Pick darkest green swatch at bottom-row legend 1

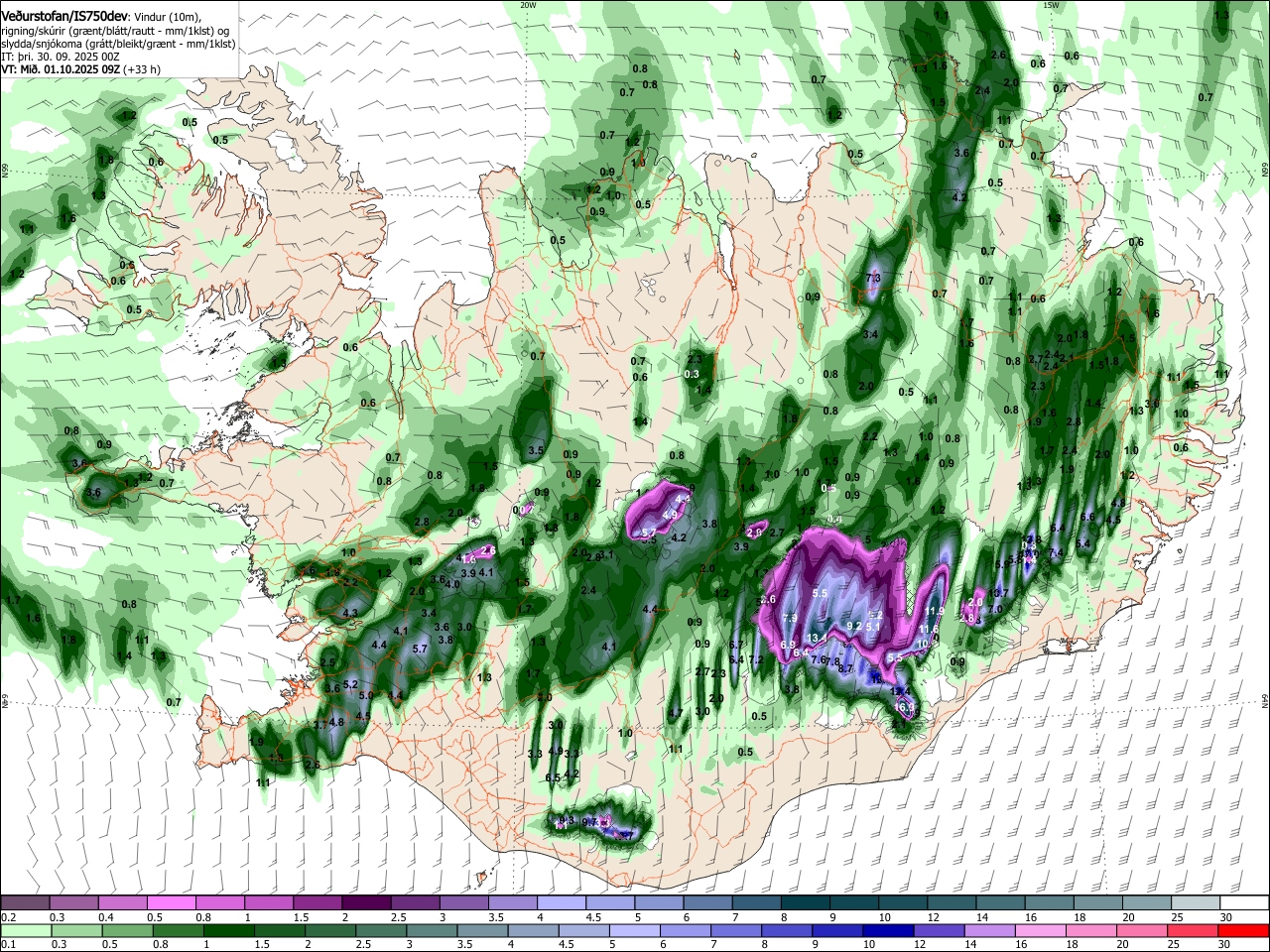pos(228,930)
